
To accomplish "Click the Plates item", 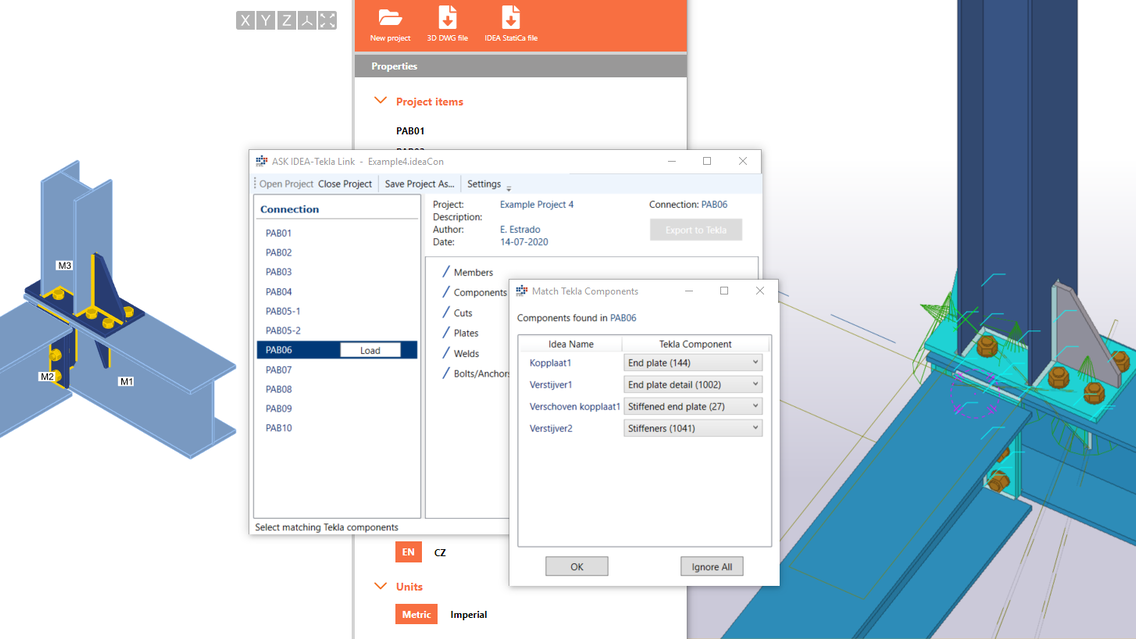I will [x=466, y=333].
